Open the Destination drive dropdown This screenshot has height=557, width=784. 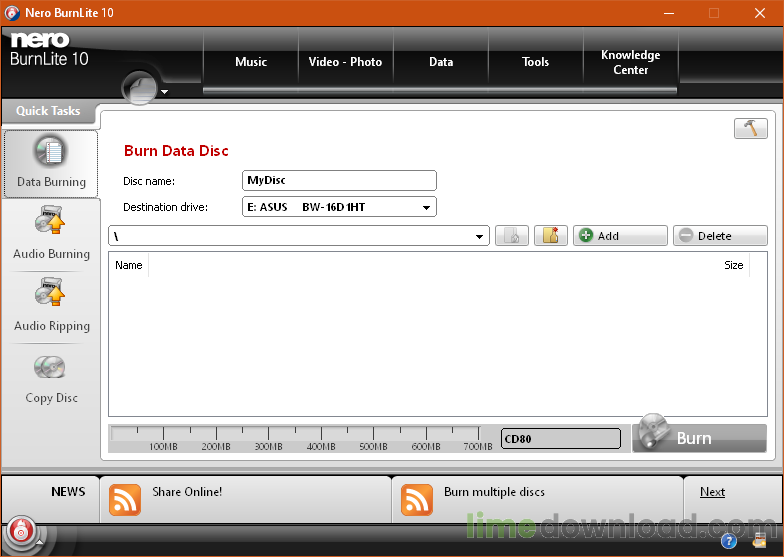click(339, 206)
